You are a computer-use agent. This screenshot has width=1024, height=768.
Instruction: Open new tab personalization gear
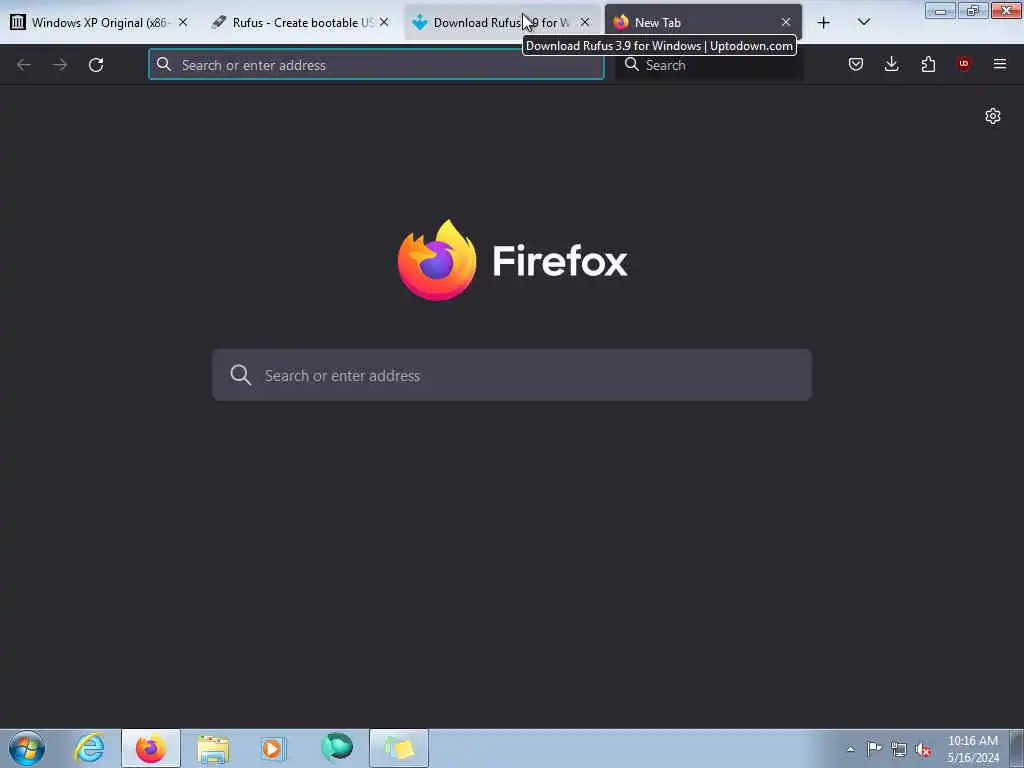click(993, 116)
